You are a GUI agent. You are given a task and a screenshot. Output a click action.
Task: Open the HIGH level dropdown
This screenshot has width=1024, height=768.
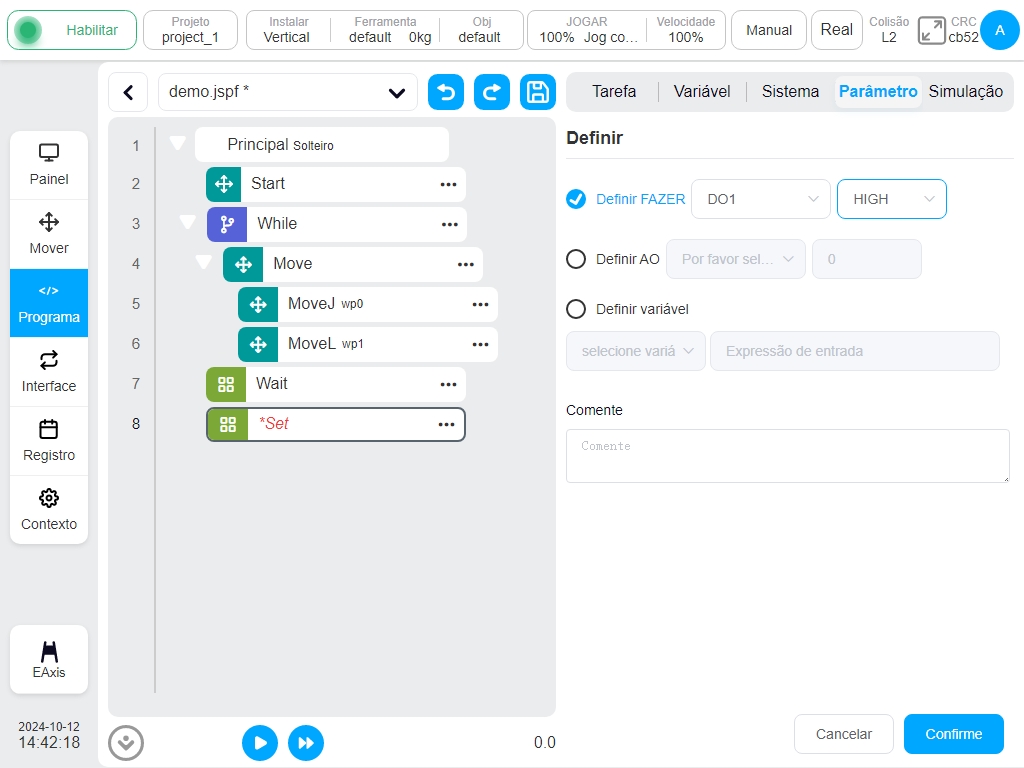pos(891,199)
